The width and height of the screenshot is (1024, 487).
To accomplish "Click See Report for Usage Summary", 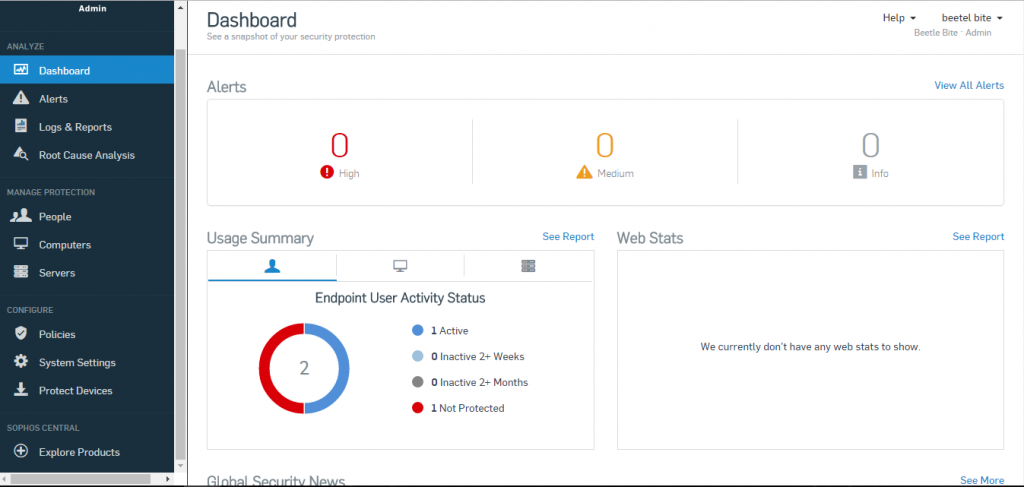I will point(568,236).
